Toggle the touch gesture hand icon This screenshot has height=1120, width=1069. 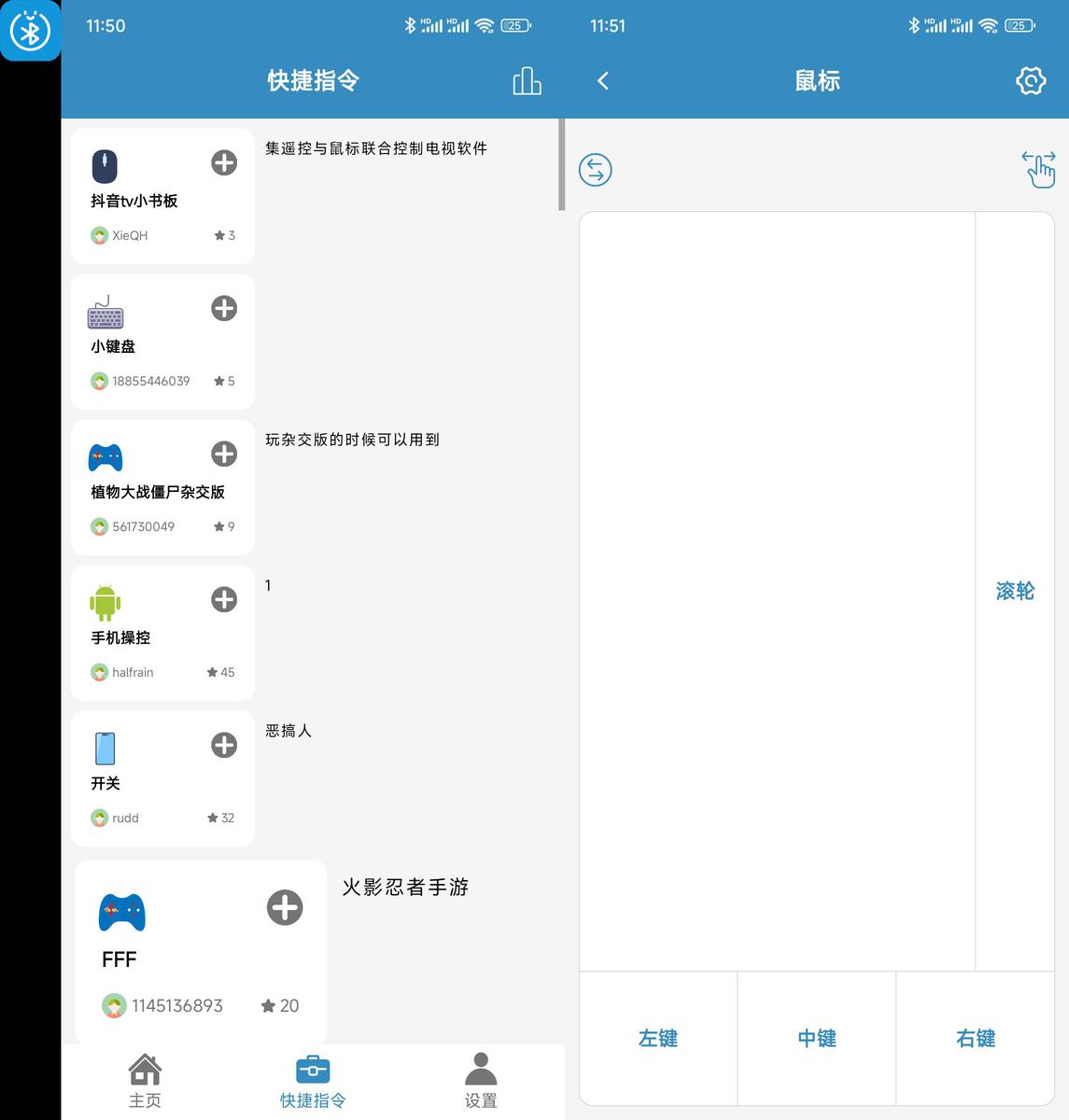point(1038,169)
